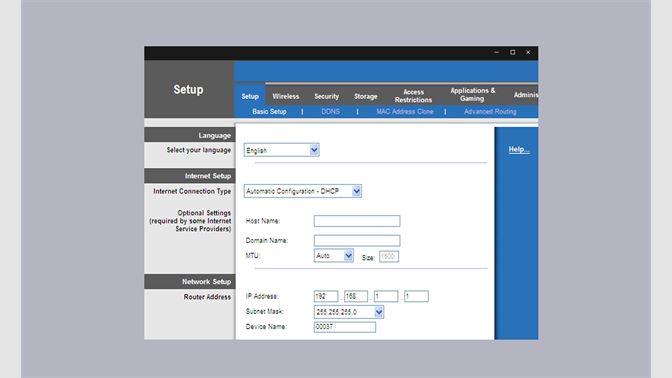Open the Access Restrictions tab

coord(413,96)
